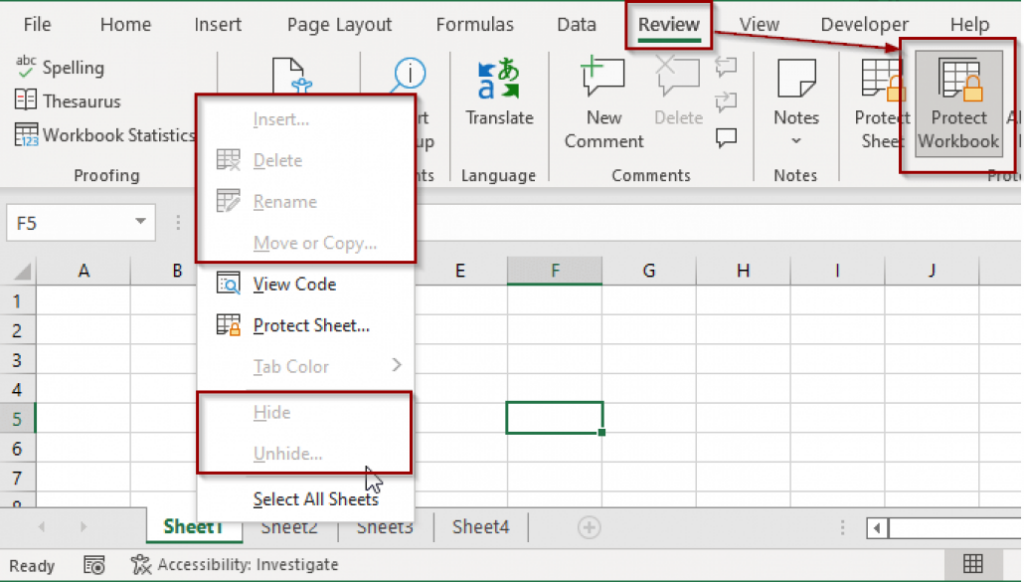Select column H header

tap(743, 270)
